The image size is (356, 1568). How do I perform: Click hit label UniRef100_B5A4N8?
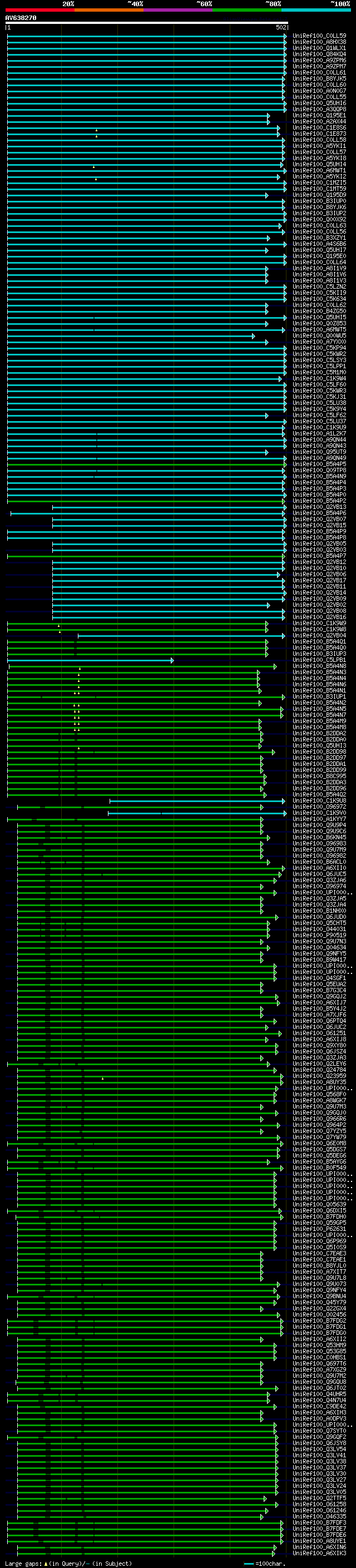[x=319, y=666]
